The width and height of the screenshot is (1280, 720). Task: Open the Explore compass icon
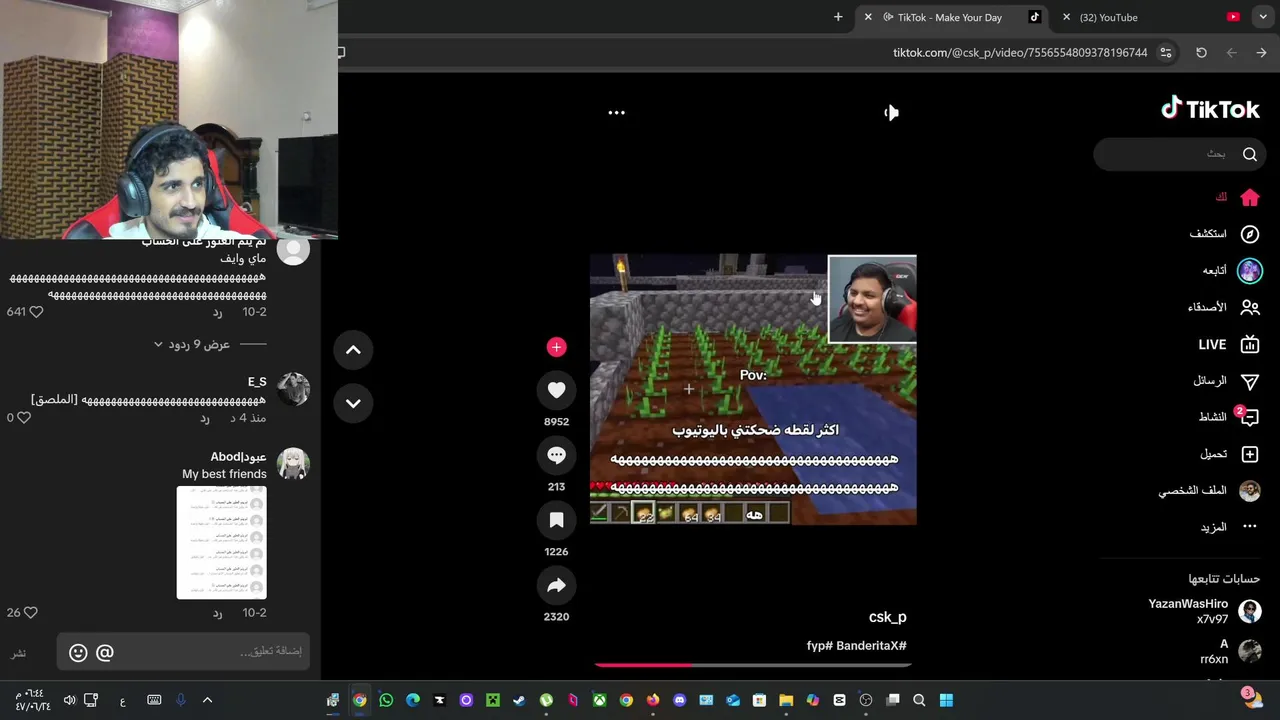coord(1249,234)
